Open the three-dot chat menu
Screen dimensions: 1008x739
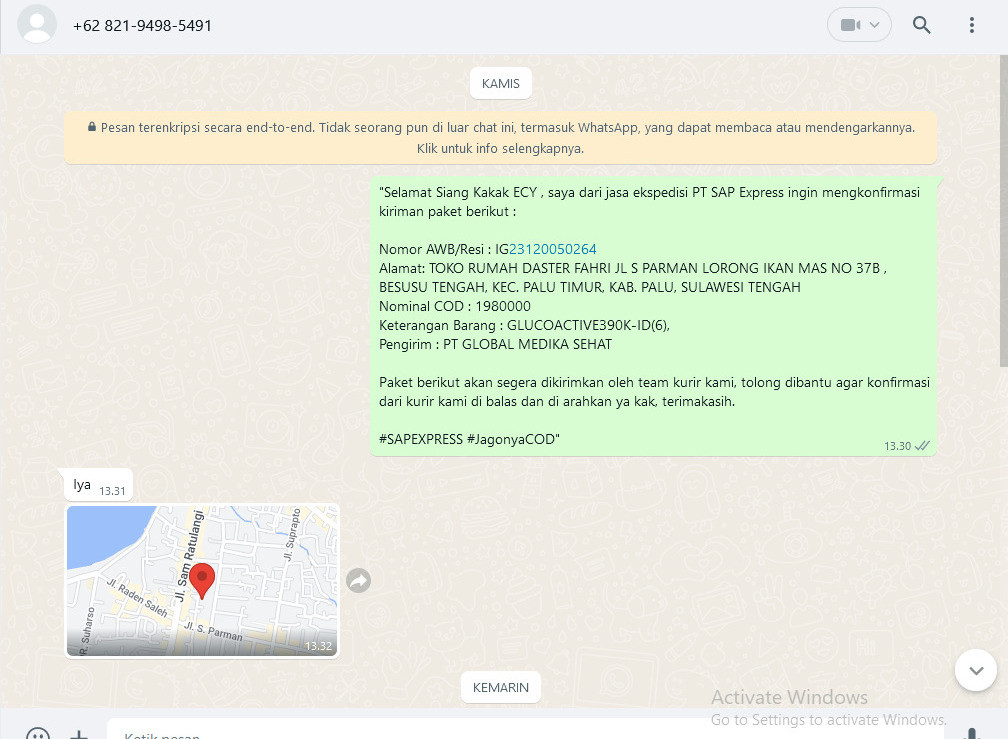[x=971, y=25]
